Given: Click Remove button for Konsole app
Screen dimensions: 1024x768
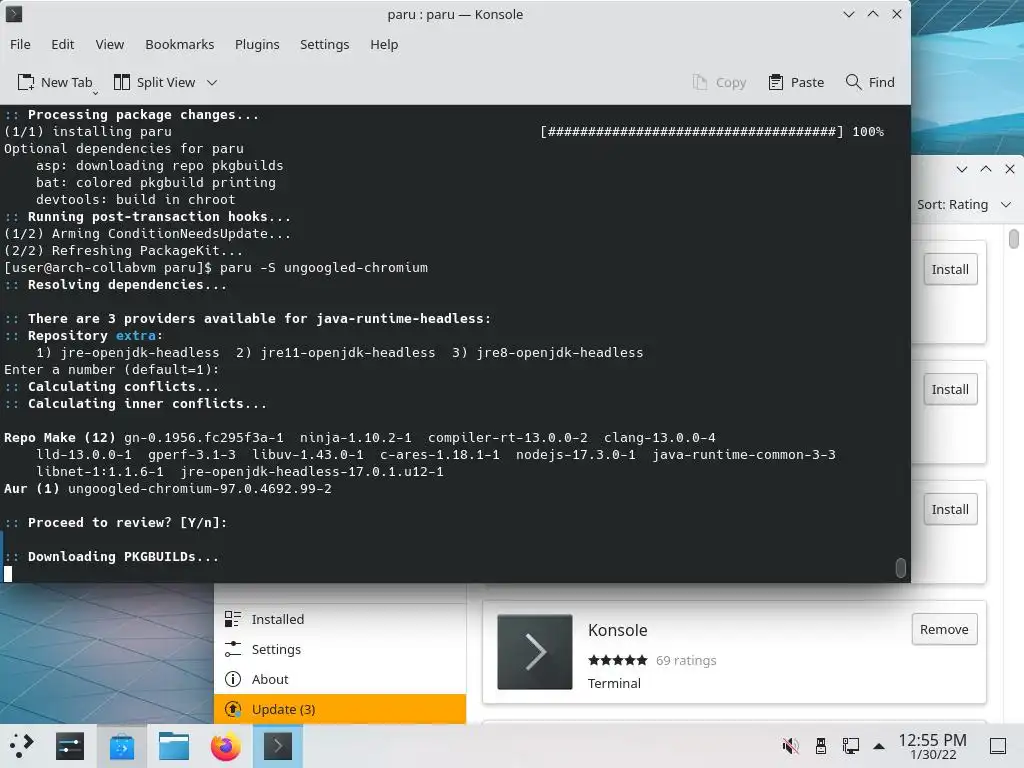Looking at the screenshot, I should tap(944, 629).
